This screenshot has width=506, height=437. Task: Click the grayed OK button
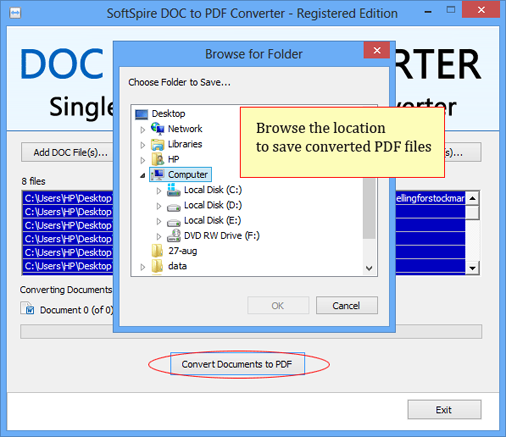[x=278, y=305]
